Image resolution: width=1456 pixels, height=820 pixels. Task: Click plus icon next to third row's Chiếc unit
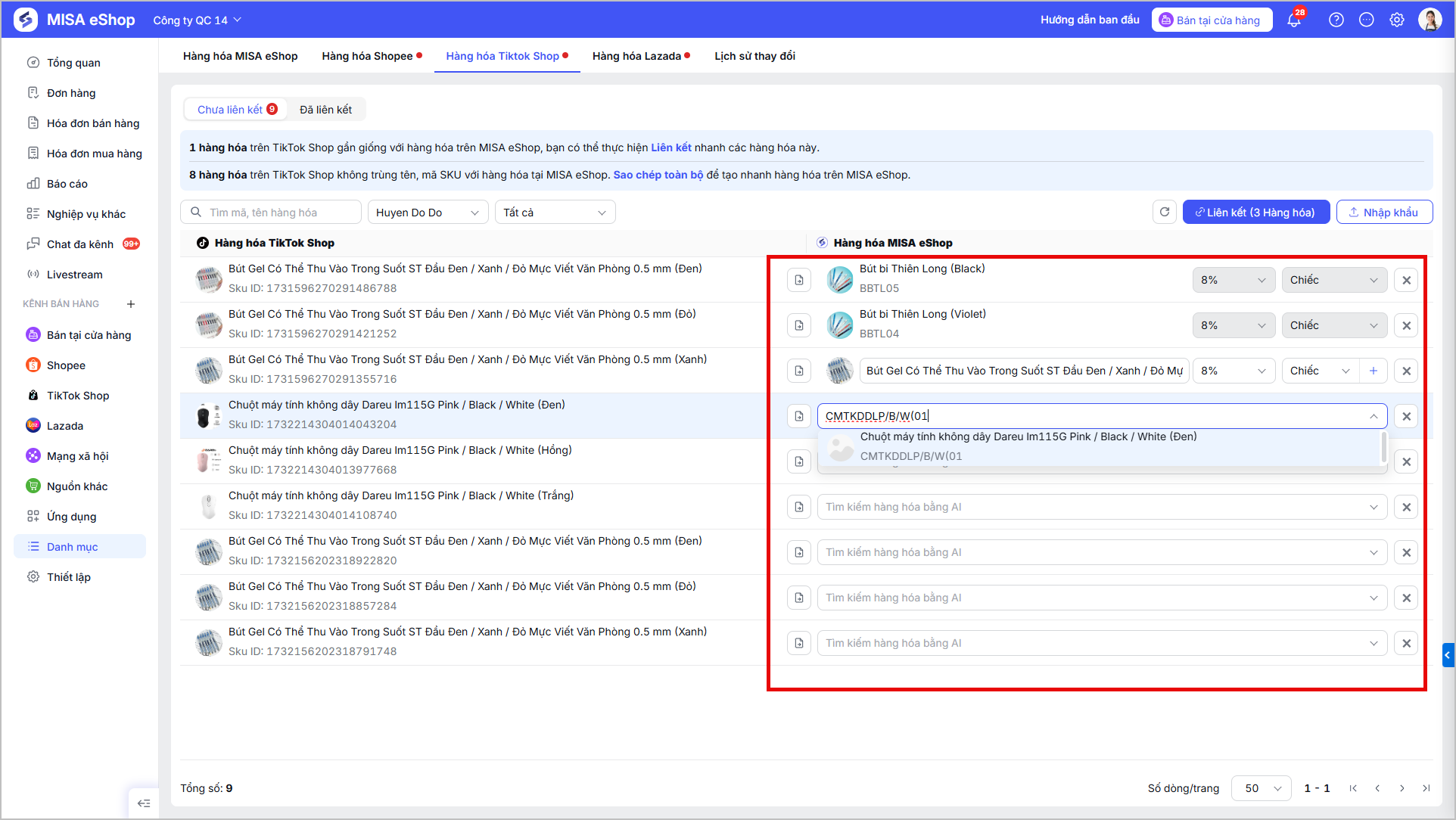(x=1374, y=371)
